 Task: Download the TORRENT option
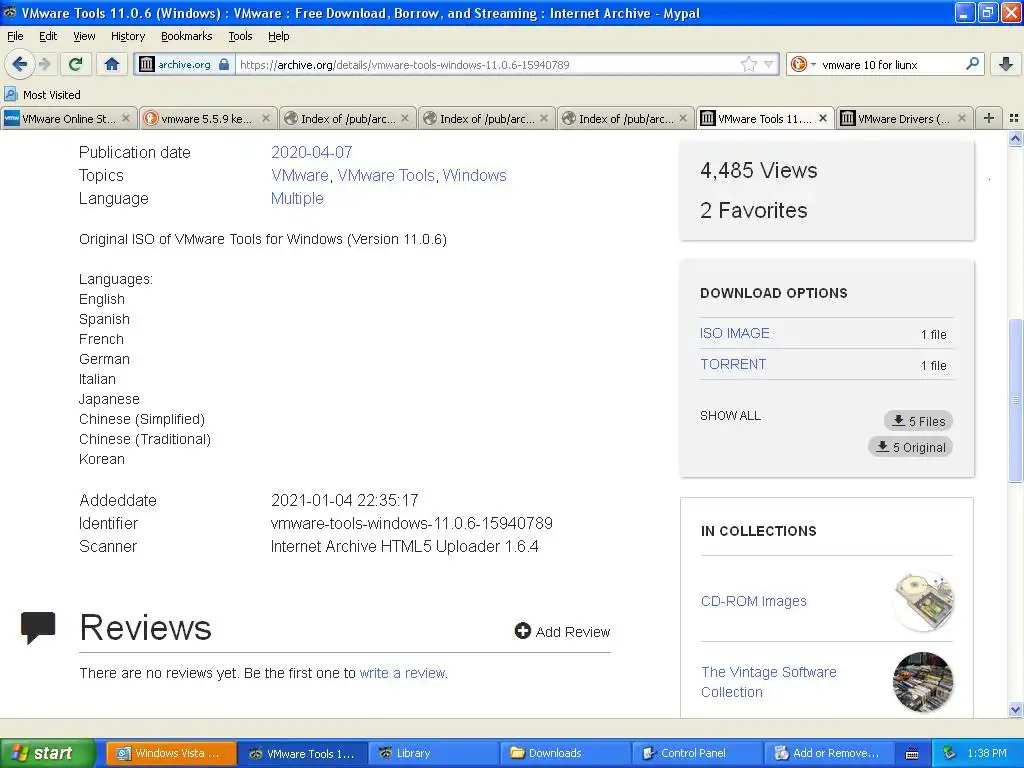(733, 364)
